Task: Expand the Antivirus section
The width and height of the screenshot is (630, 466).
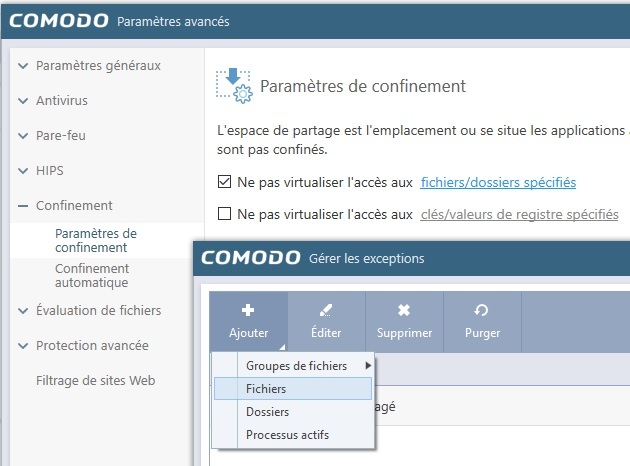Action: coord(23,101)
